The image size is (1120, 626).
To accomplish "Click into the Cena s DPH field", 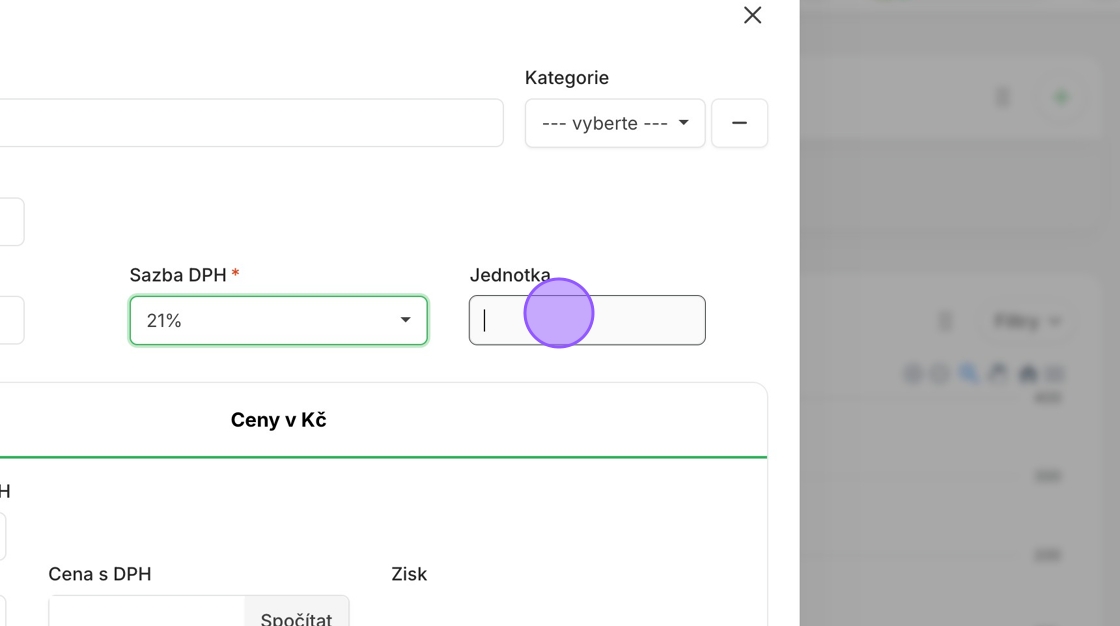I will pos(146,613).
